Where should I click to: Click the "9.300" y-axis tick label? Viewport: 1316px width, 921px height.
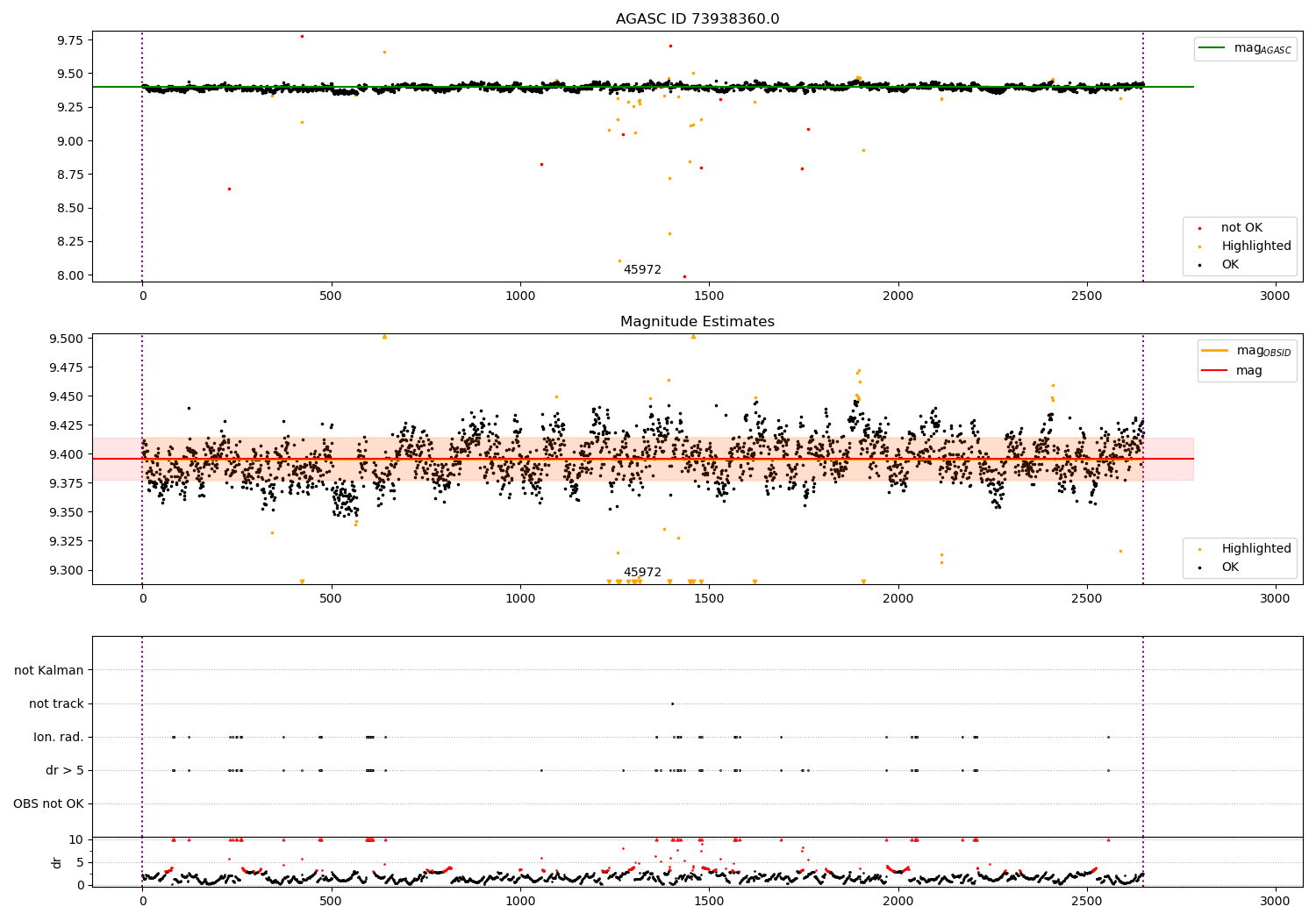coord(67,570)
